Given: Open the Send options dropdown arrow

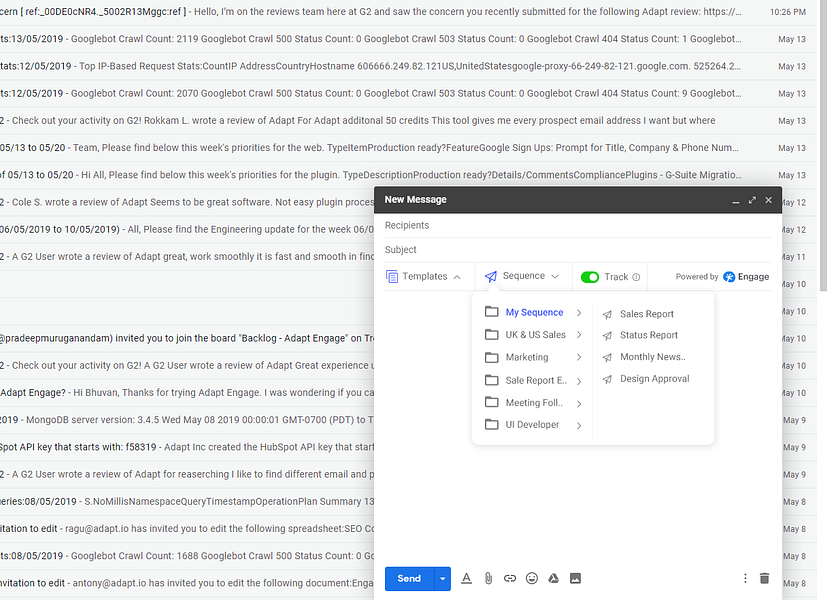Looking at the screenshot, I should point(443,579).
